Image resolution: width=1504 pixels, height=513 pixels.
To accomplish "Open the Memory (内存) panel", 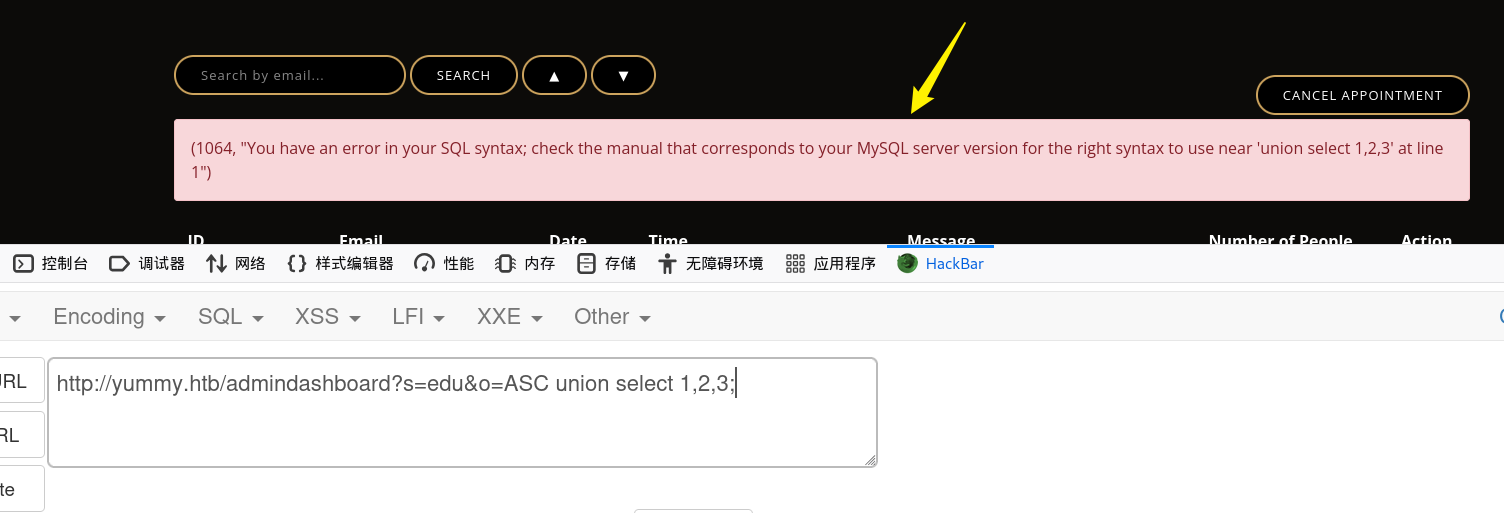I will 525,264.
